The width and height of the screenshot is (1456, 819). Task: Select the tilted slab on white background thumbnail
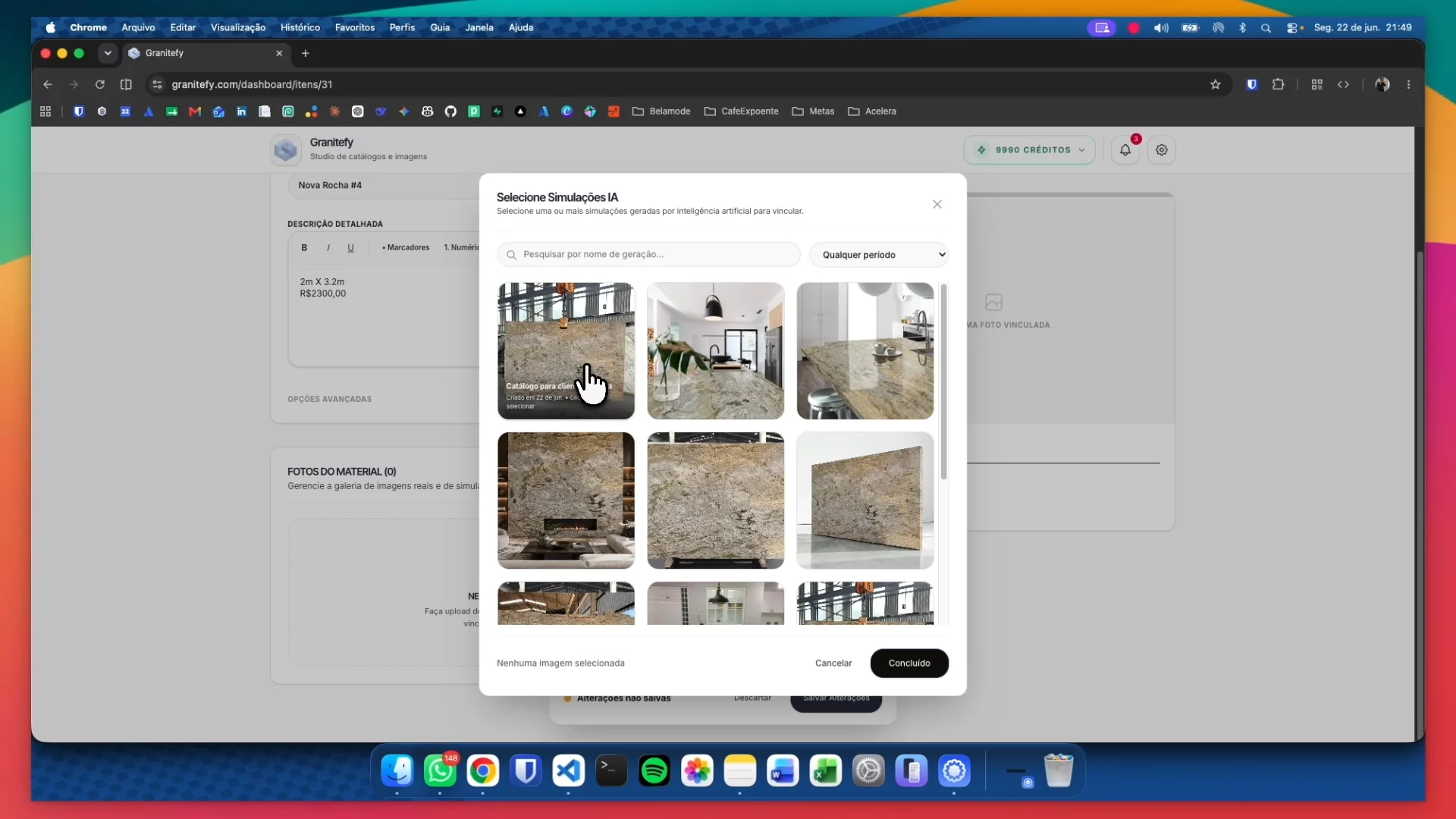tap(865, 500)
